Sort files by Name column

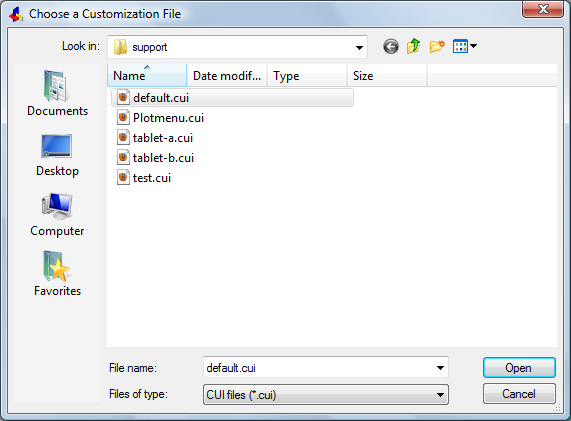click(x=147, y=75)
